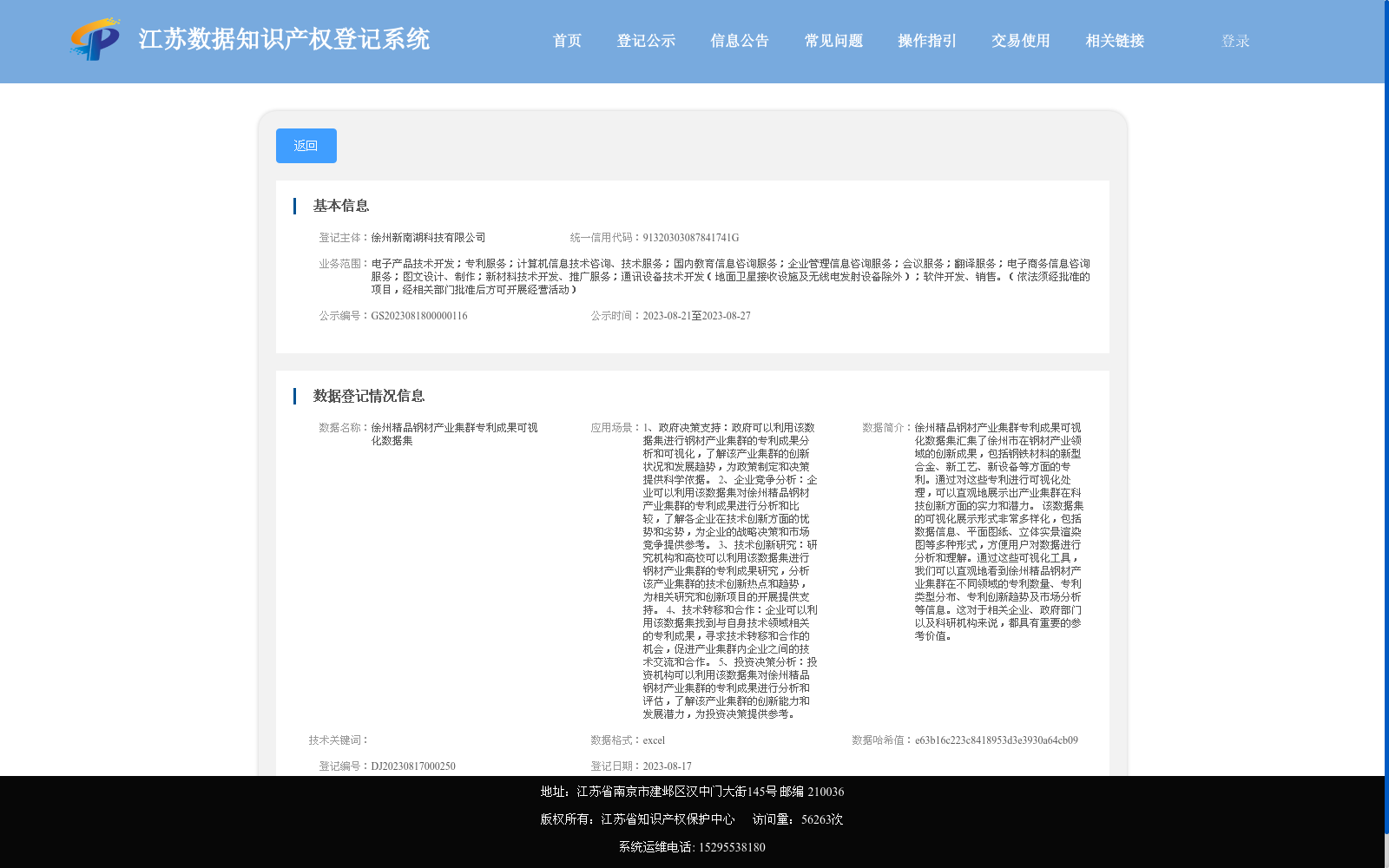Click the vertical page scrollbar

[1386, 417]
